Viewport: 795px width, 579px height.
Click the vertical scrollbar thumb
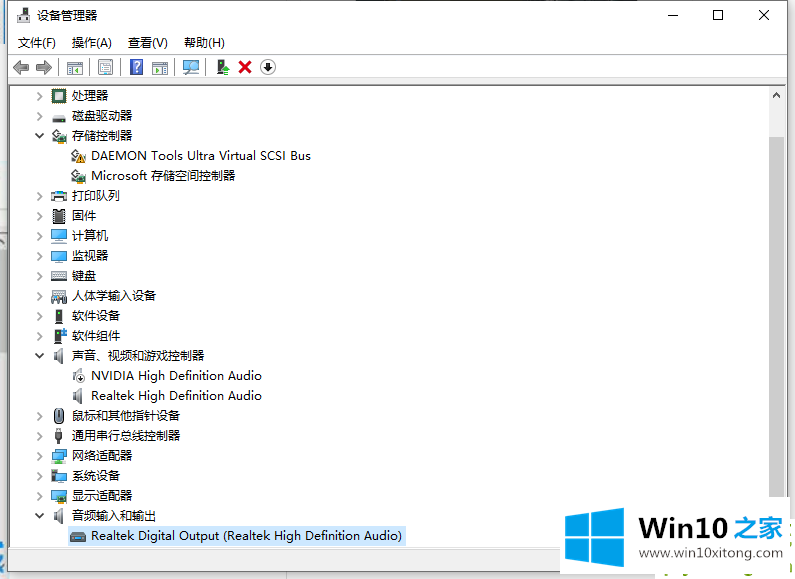pyautogui.click(x=776, y=317)
